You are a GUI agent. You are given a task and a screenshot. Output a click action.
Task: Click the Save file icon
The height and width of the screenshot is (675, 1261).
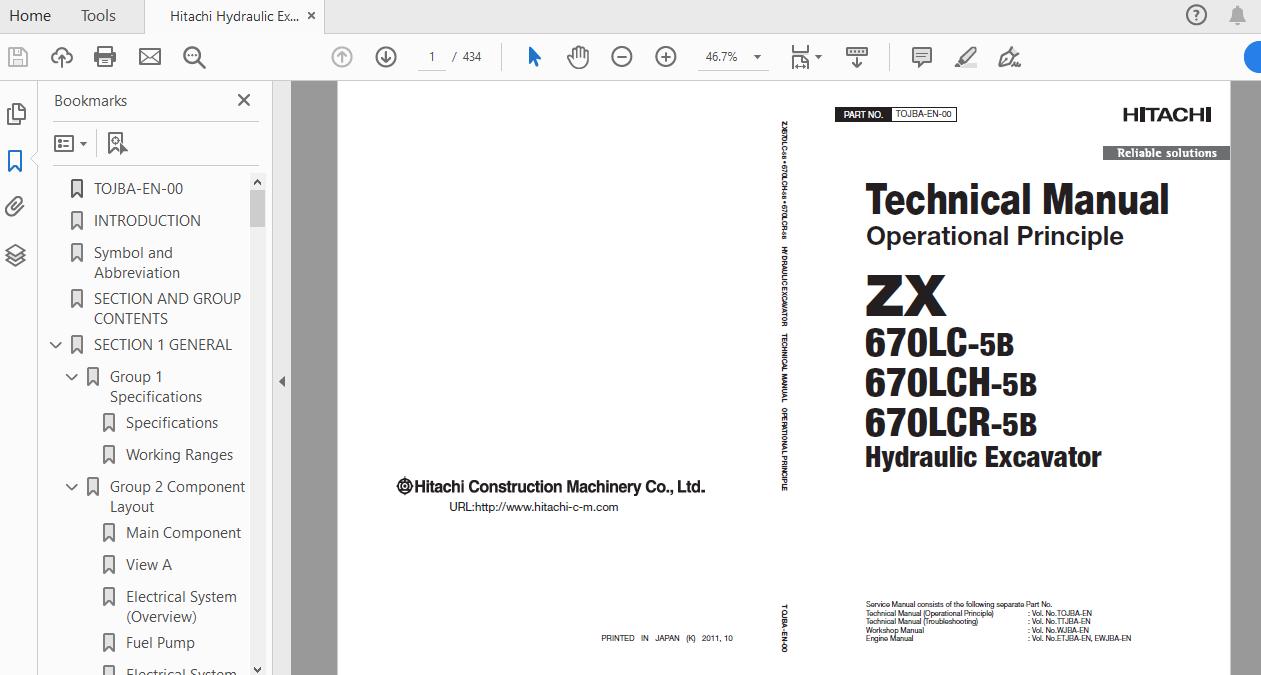click(18, 57)
